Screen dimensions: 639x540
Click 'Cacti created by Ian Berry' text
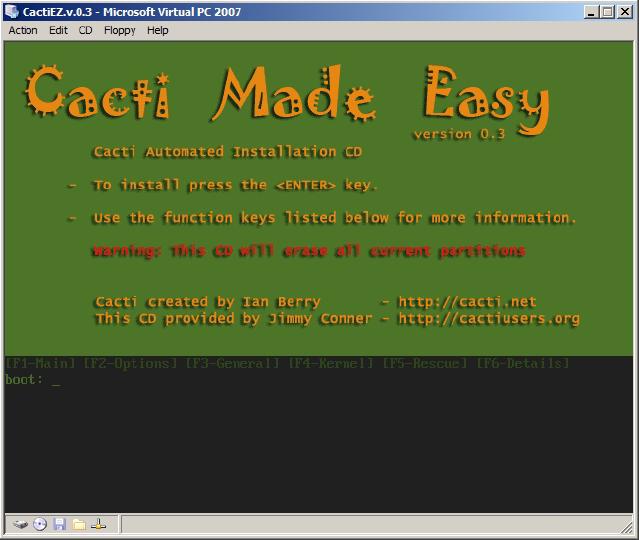(208, 302)
